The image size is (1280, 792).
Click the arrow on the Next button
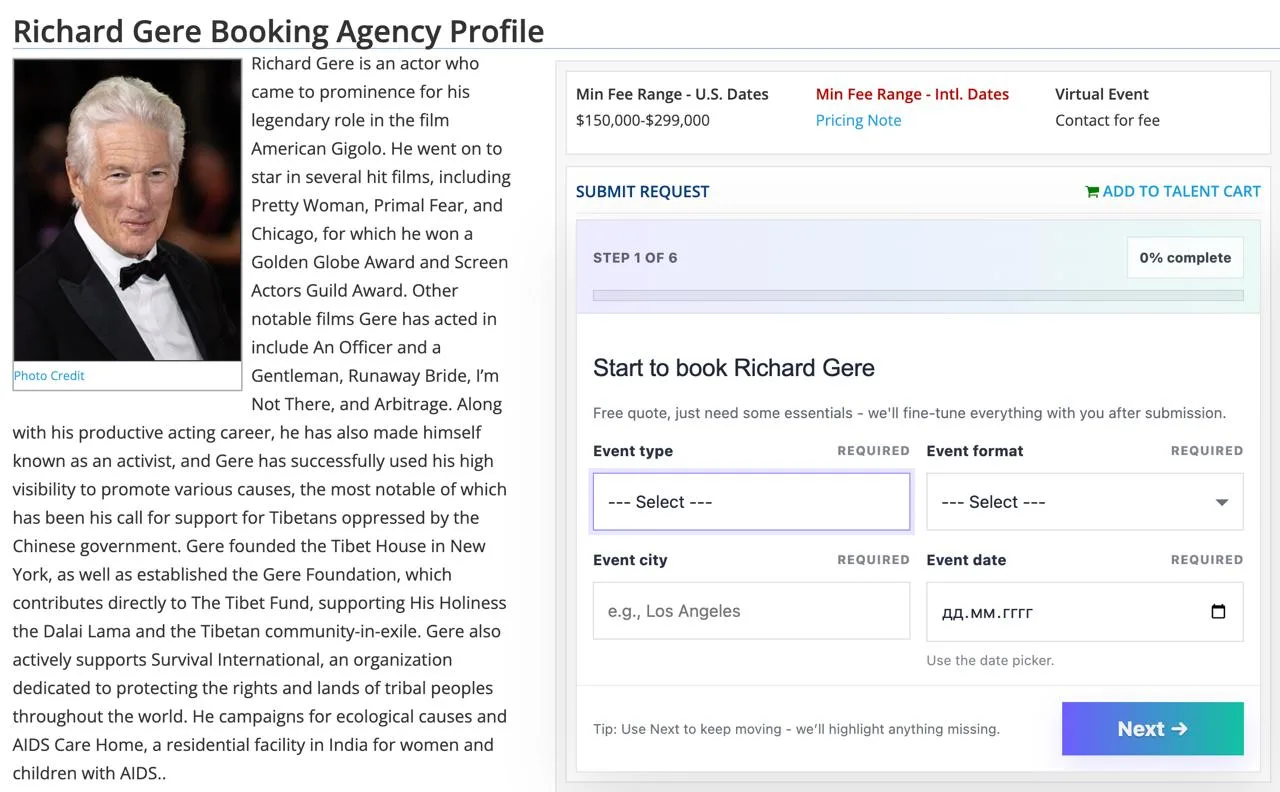coord(1179,729)
